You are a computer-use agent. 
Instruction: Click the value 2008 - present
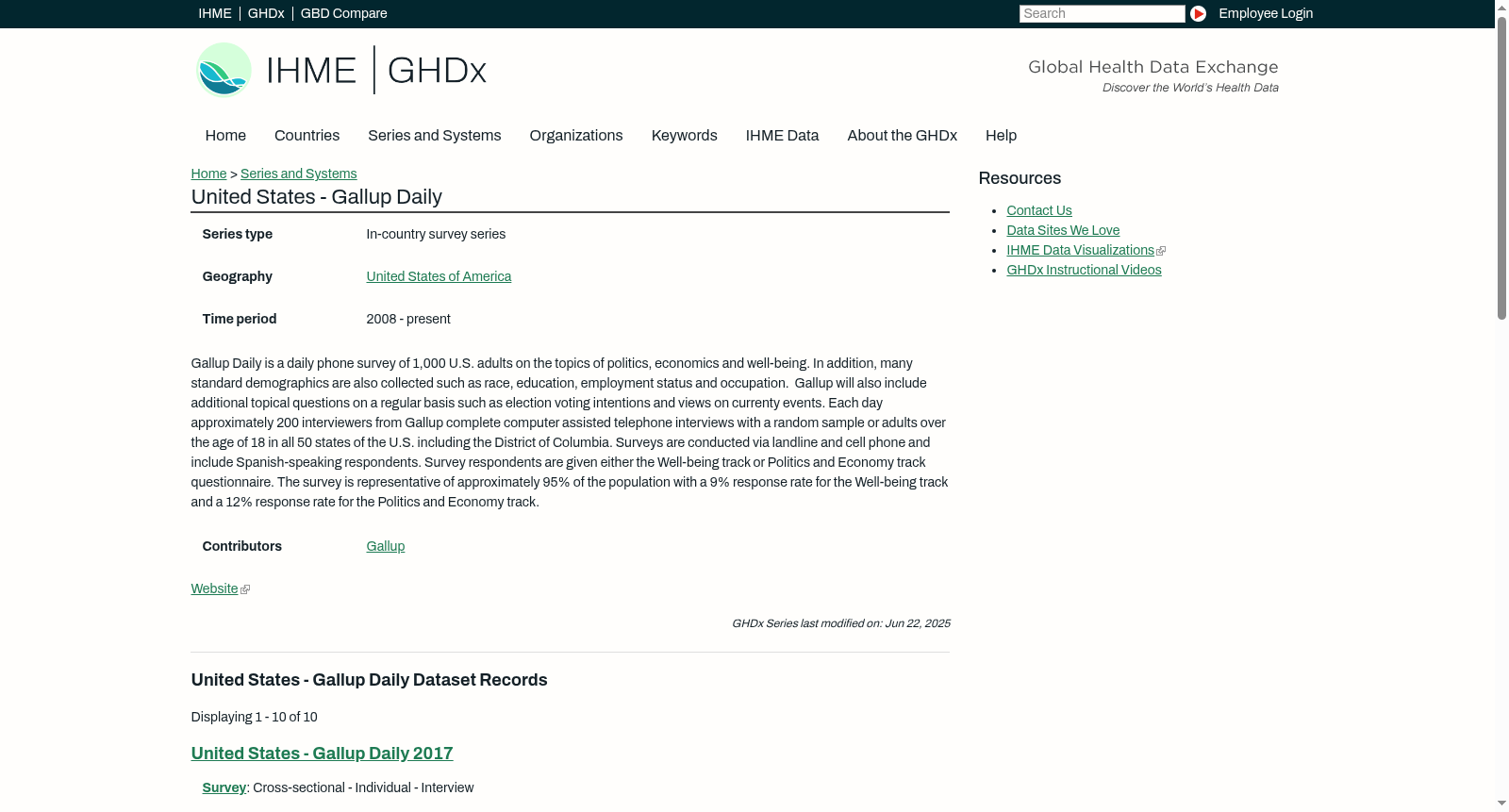pos(408,319)
